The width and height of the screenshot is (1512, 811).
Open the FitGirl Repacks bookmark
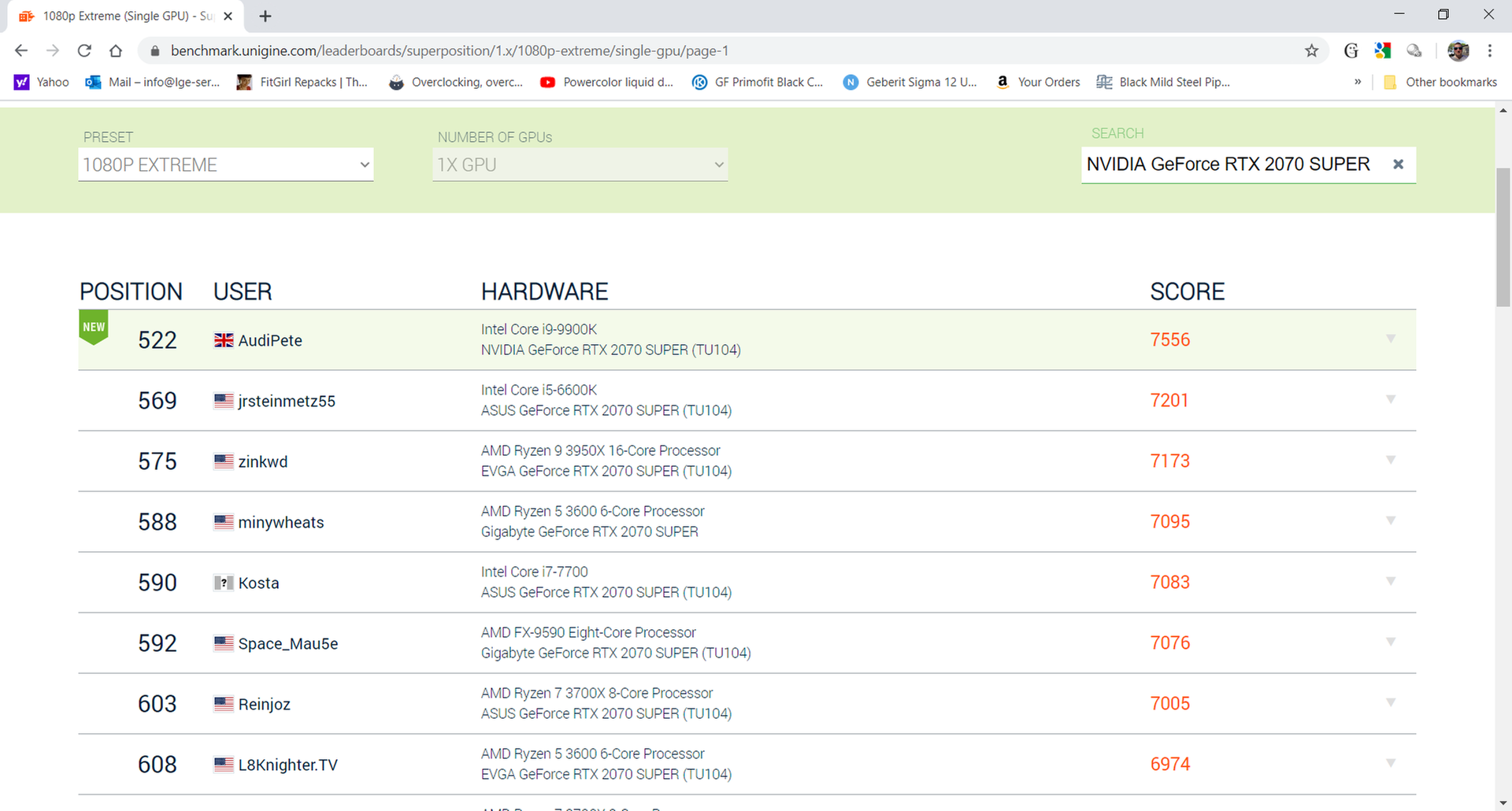(x=302, y=82)
